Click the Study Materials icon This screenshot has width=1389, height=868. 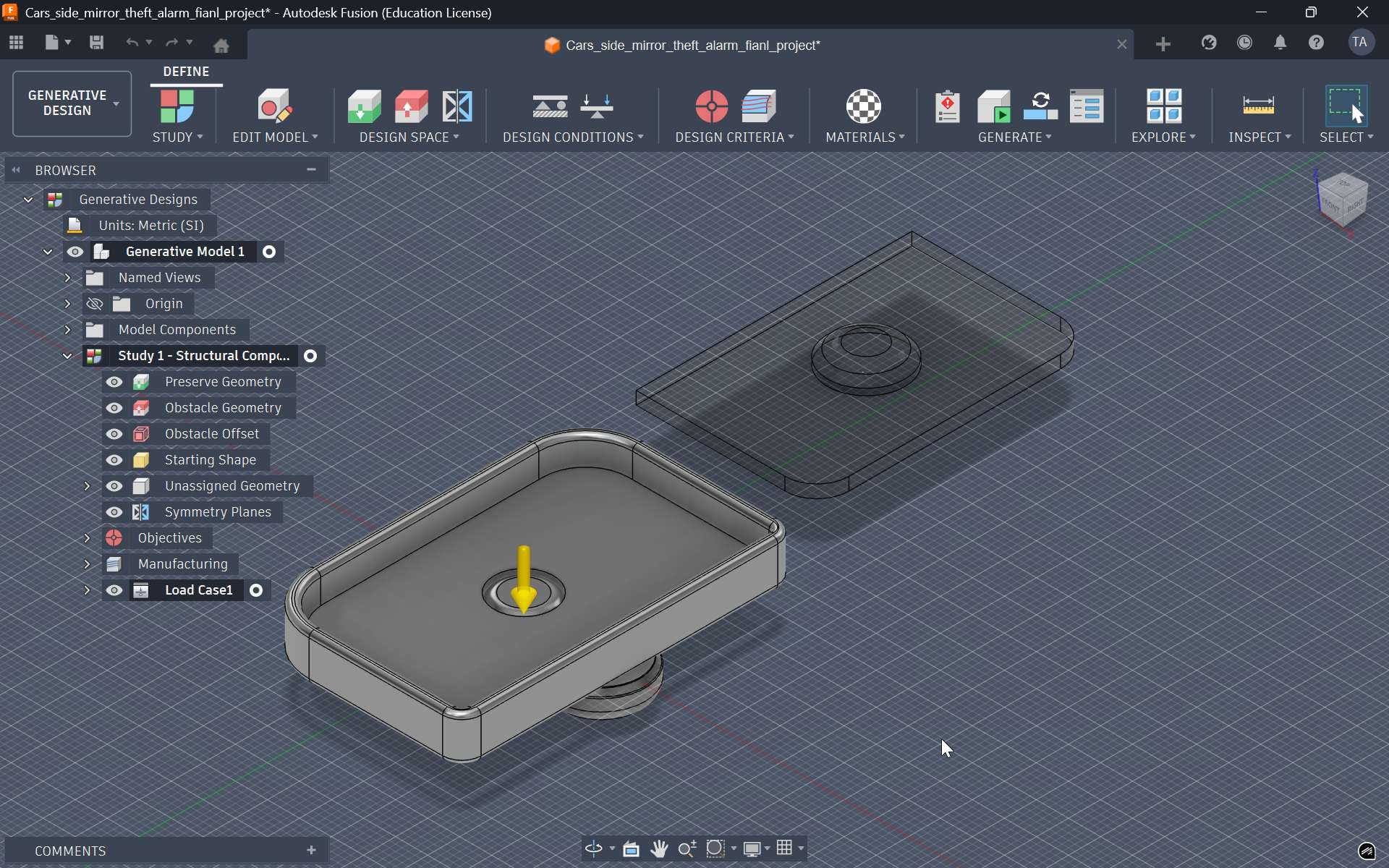coord(864,106)
